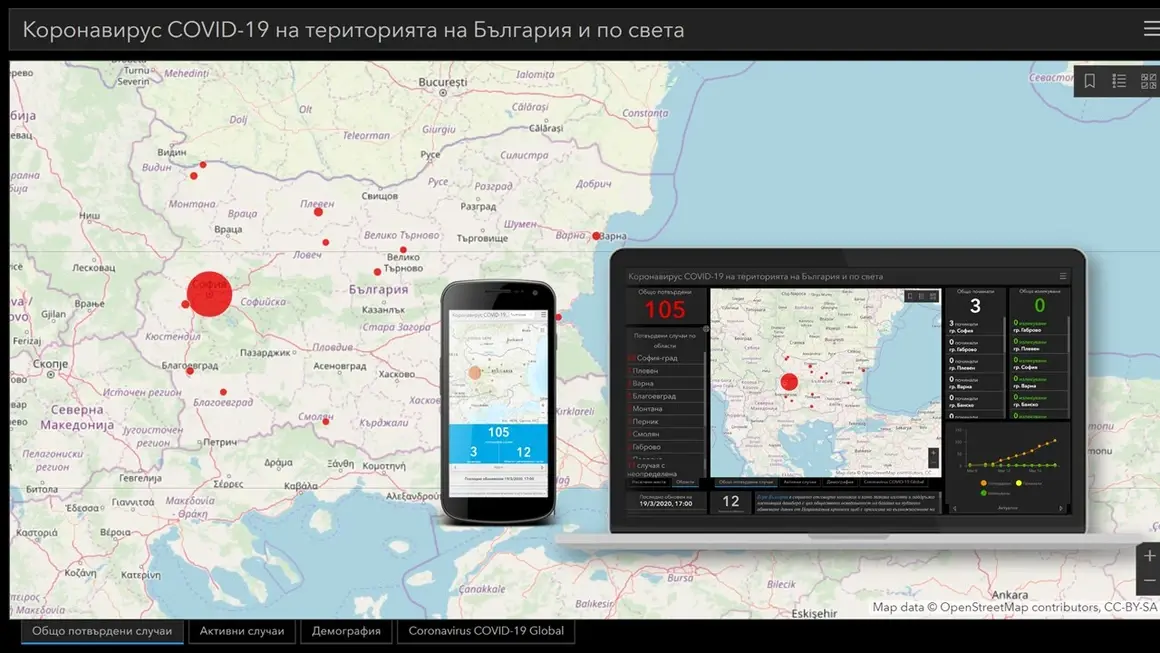The width and height of the screenshot is (1160, 653).
Task: Open the OpenStreetMap contributors attribution
Action: pyautogui.click(x=1014, y=607)
